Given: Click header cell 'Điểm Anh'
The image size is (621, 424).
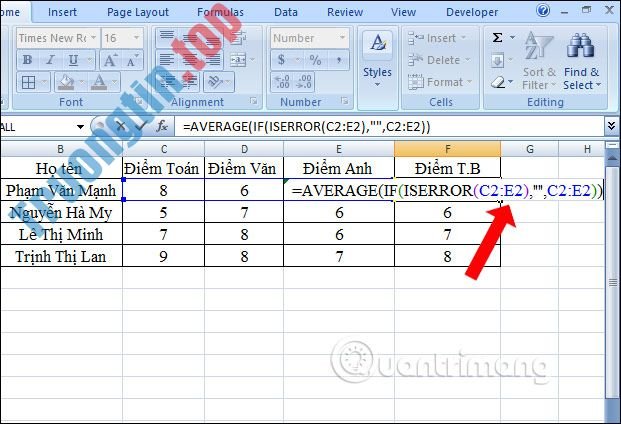Looking at the screenshot, I should pos(339,168).
